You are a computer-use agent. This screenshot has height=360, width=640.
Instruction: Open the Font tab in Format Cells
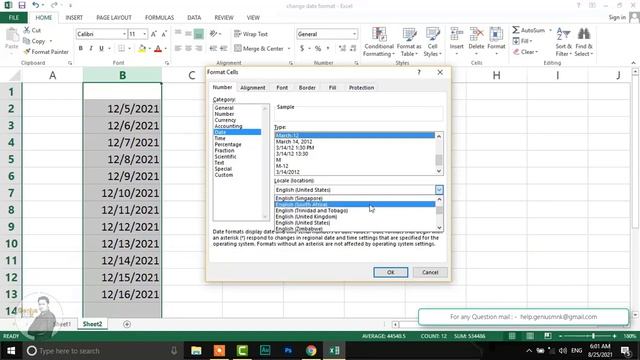point(282,88)
